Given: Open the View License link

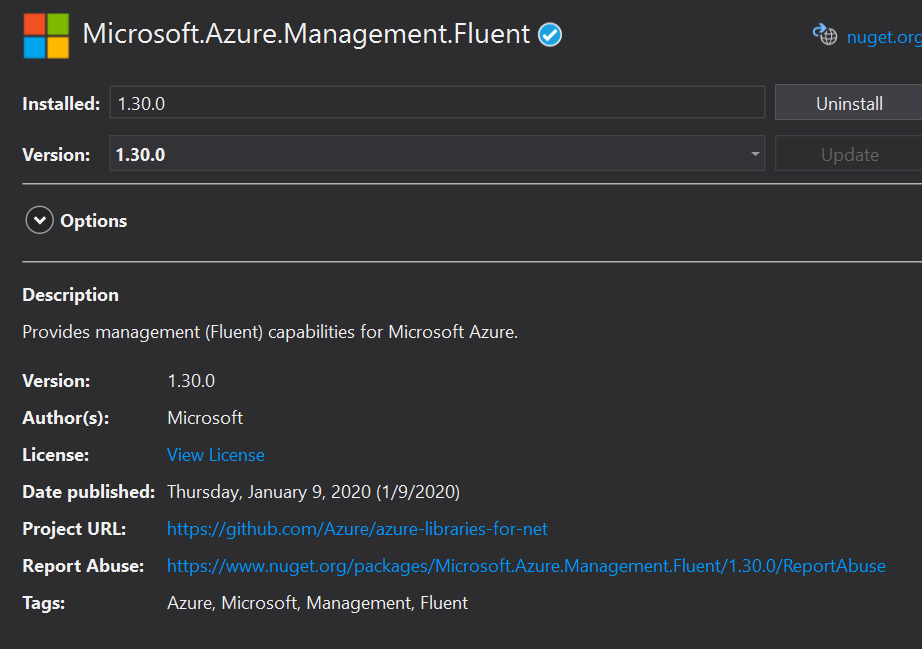Looking at the screenshot, I should (216, 455).
